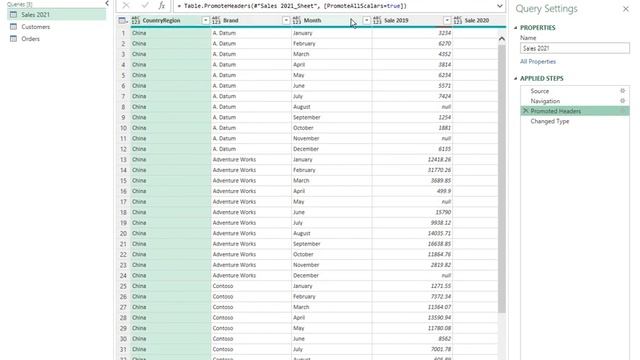Close the Query Settings pane

pos(625,9)
